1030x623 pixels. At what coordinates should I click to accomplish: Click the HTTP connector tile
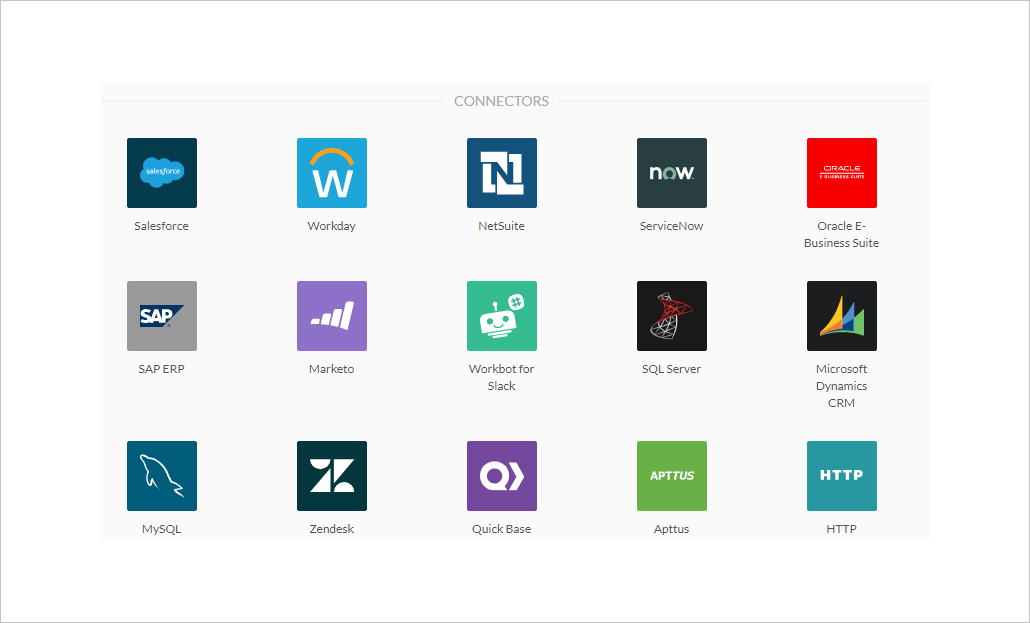pos(841,476)
